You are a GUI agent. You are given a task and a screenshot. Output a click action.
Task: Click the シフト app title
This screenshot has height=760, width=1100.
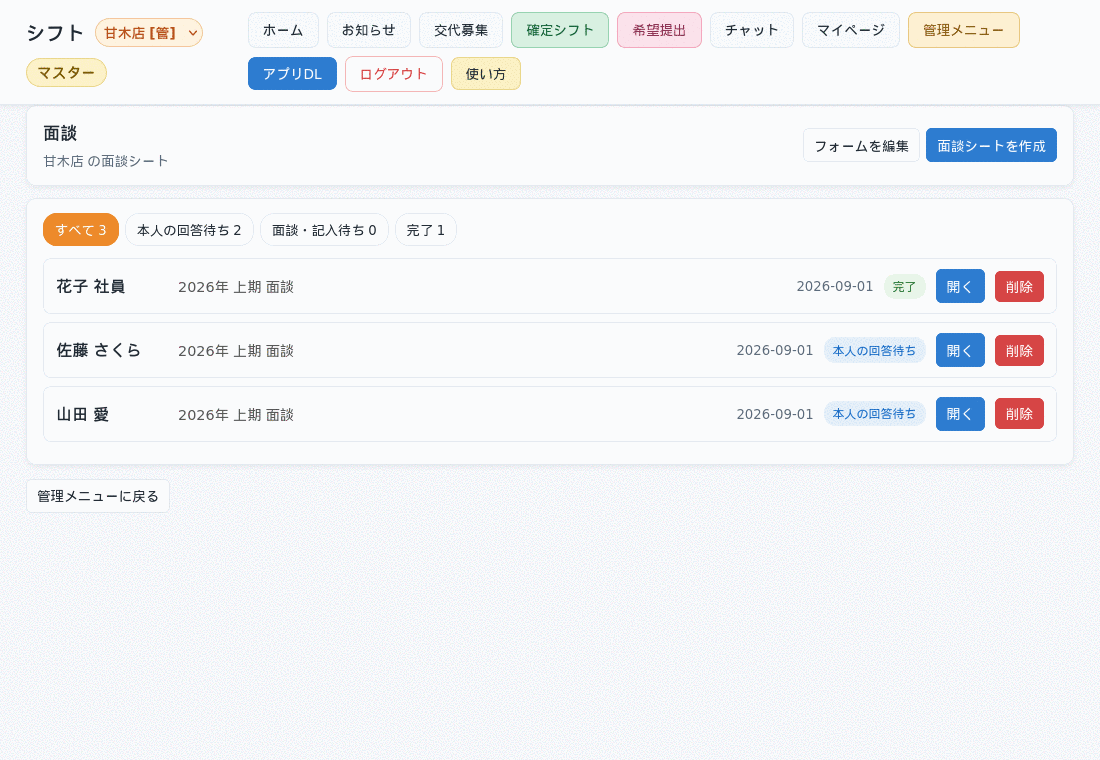pyautogui.click(x=55, y=33)
